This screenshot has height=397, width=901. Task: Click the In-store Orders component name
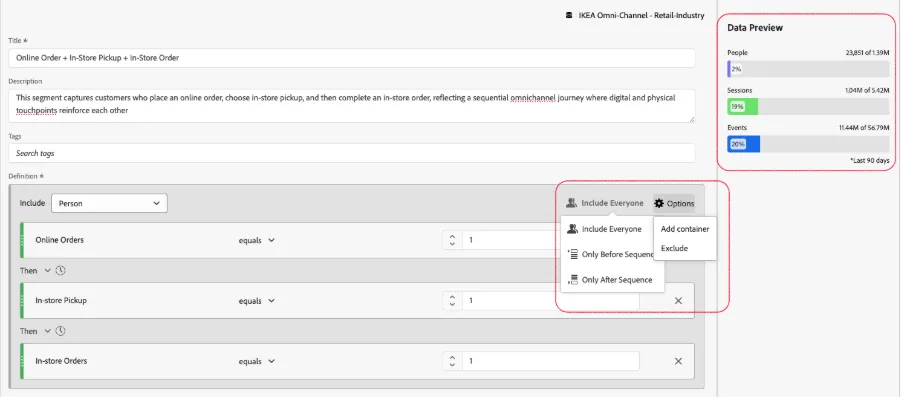61,361
